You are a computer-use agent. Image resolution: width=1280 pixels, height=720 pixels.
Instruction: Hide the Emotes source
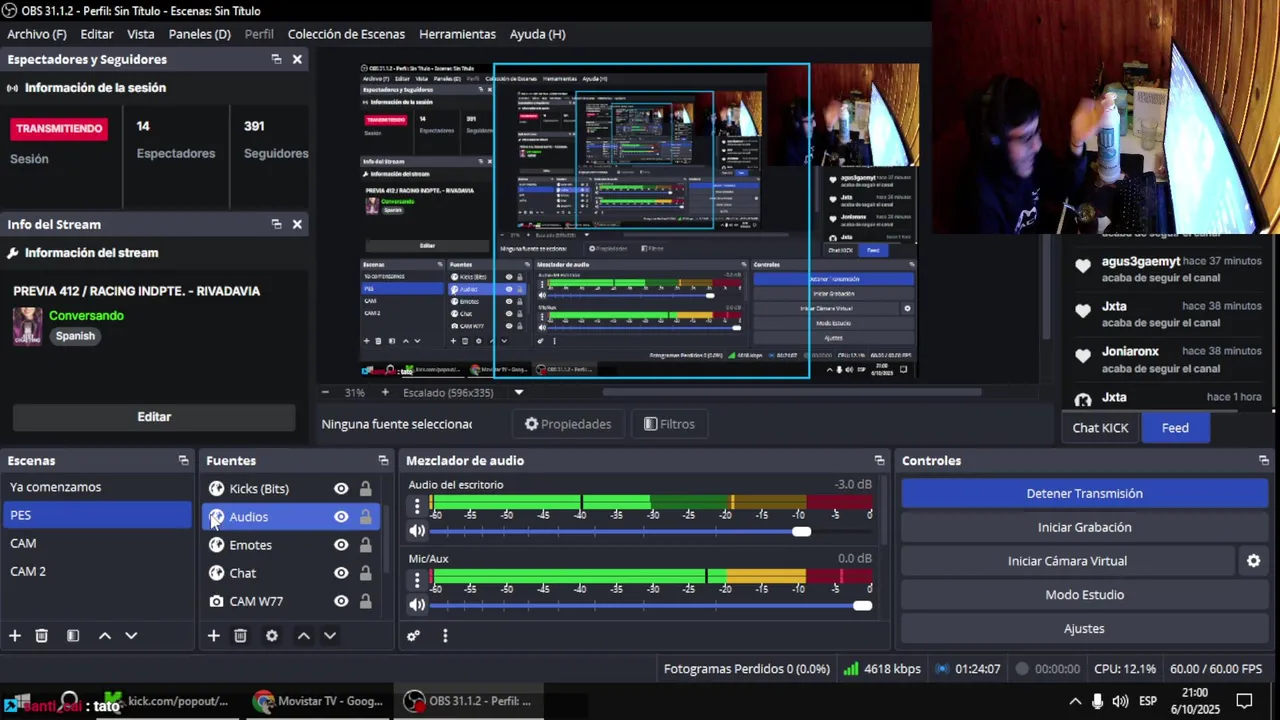[x=341, y=545]
